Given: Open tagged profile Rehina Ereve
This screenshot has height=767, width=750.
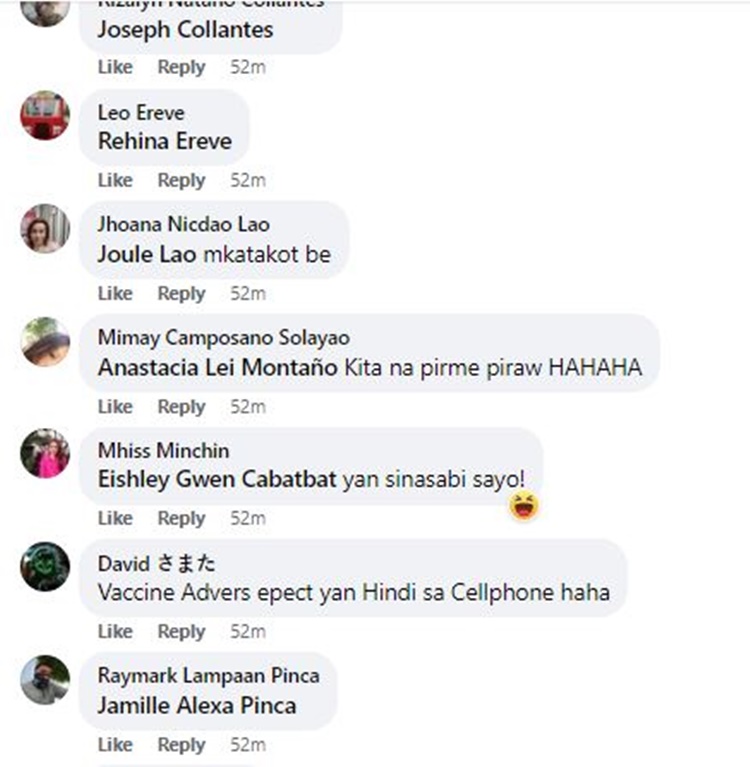Looking at the screenshot, I should pos(165,141).
